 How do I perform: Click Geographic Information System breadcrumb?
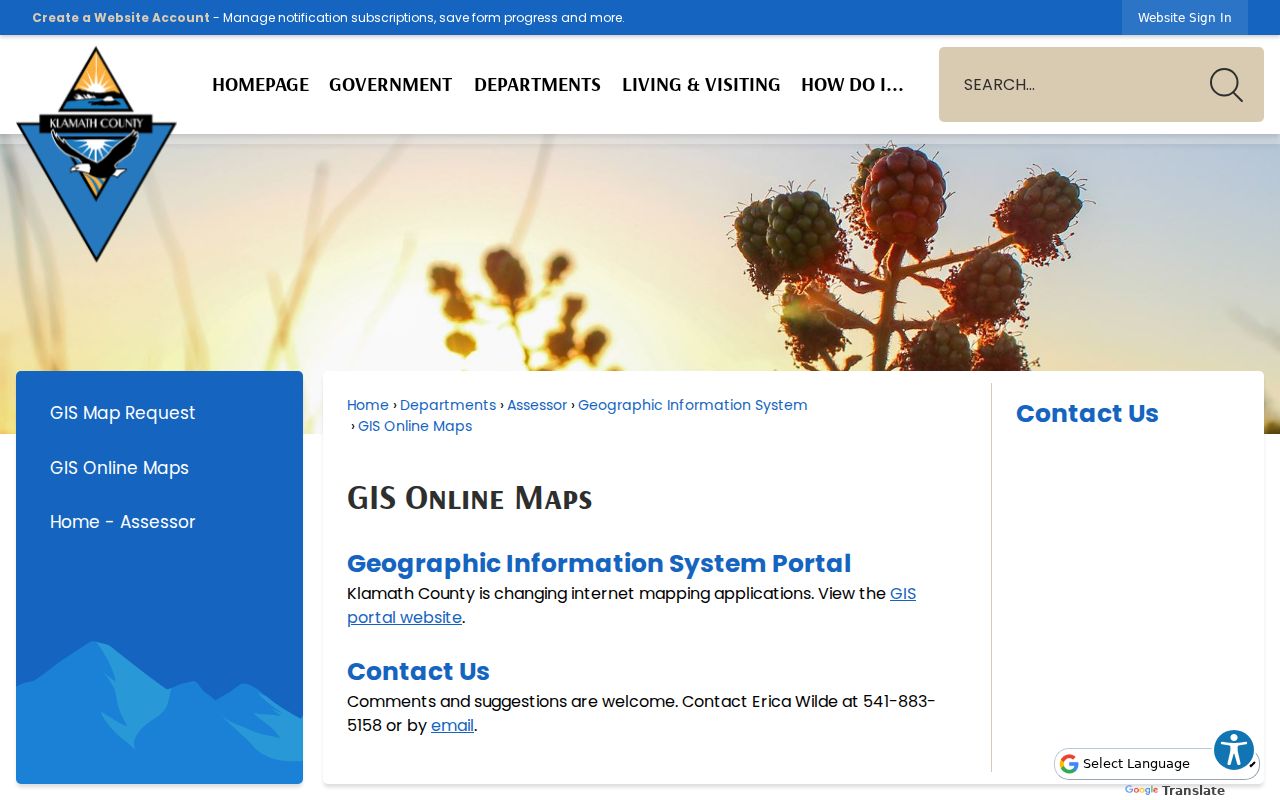click(693, 405)
